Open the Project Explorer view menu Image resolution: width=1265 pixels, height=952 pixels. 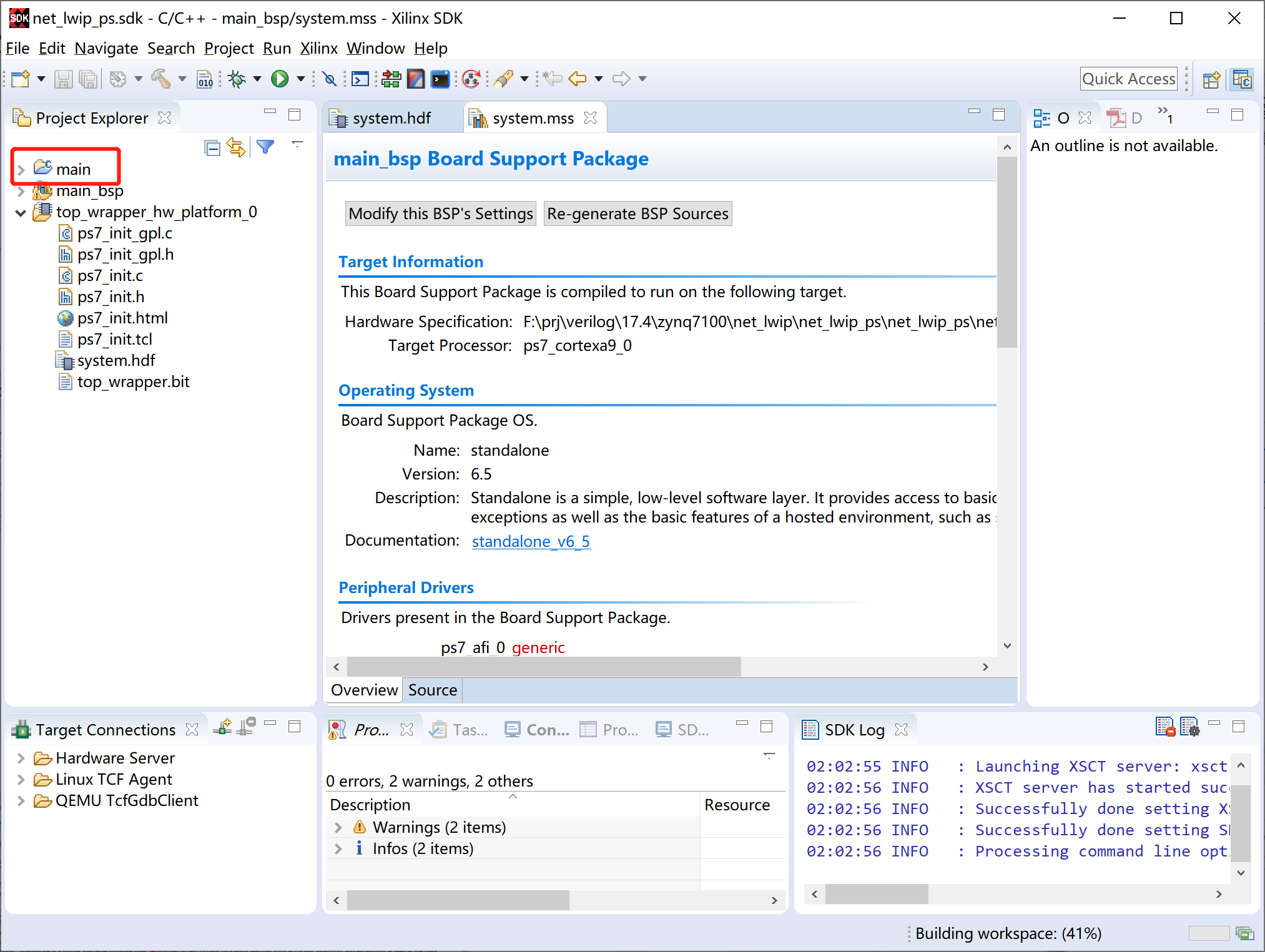click(297, 144)
